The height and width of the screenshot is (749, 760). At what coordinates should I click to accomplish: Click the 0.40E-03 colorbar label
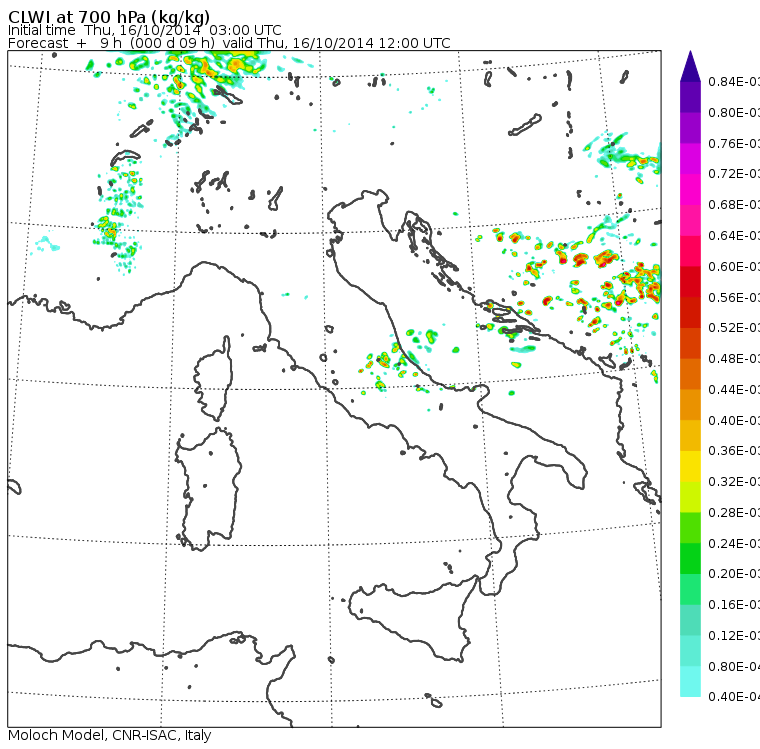pyautogui.click(x=734, y=420)
